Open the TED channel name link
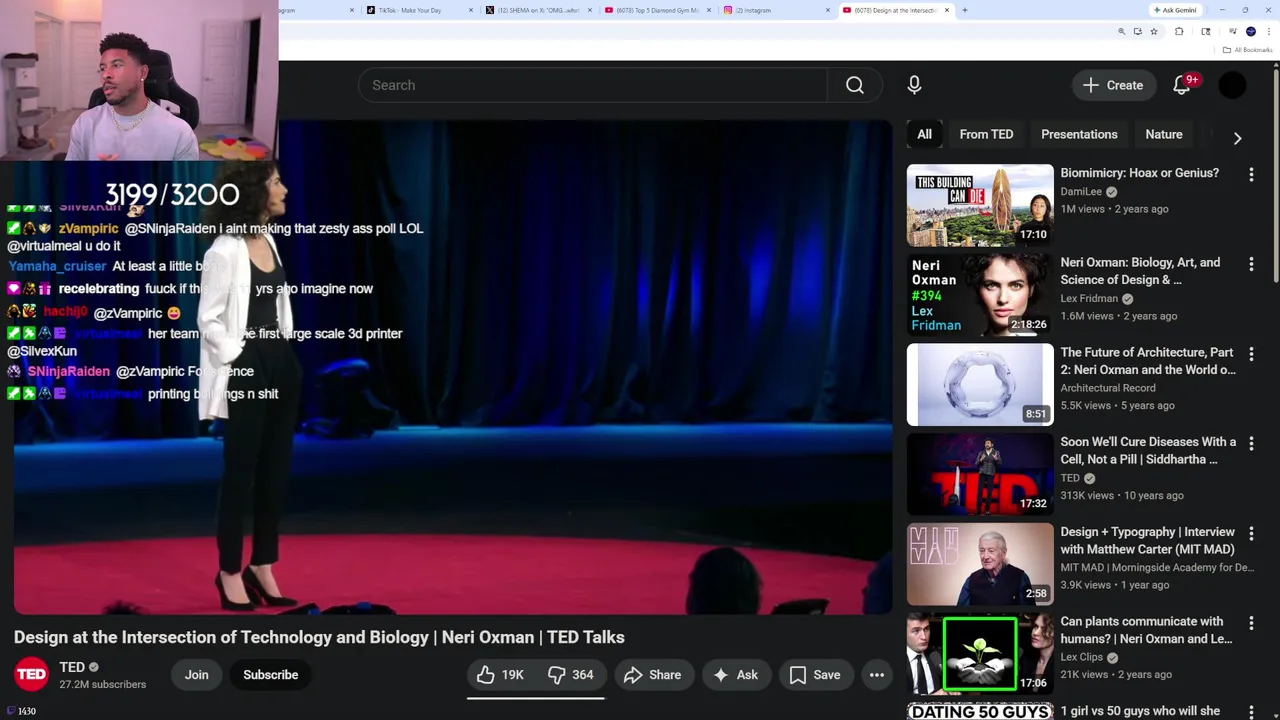 [x=72, y=667]
